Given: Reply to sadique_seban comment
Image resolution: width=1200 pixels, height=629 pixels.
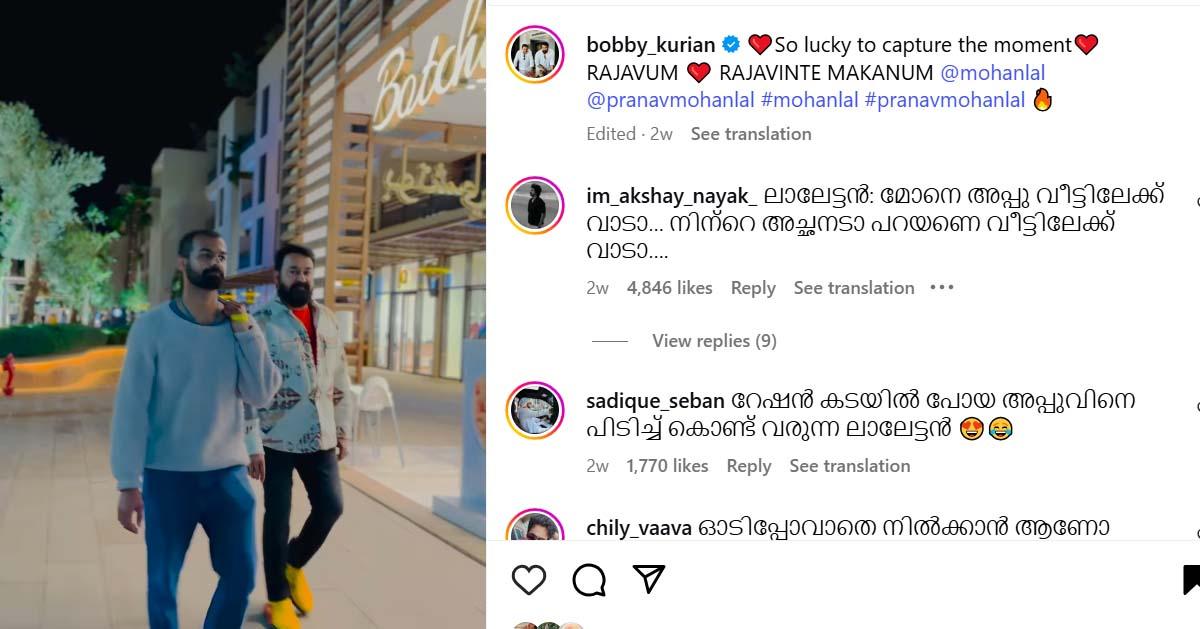Looking at the screenshot, I should pyautogui.click(x=749, y=466).
